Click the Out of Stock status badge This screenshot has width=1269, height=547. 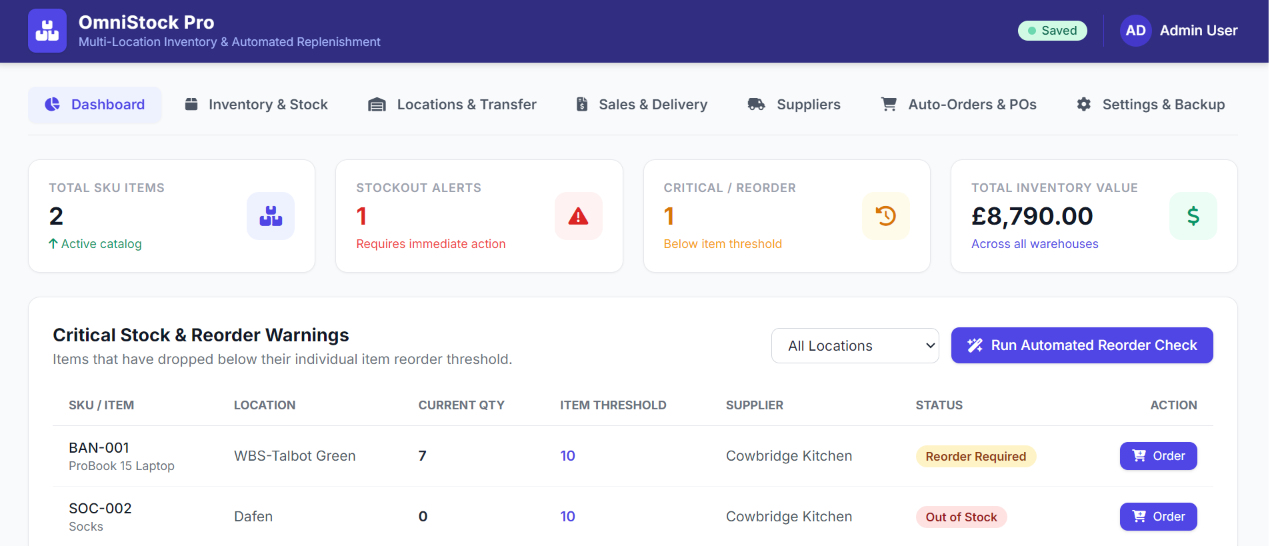961,517
